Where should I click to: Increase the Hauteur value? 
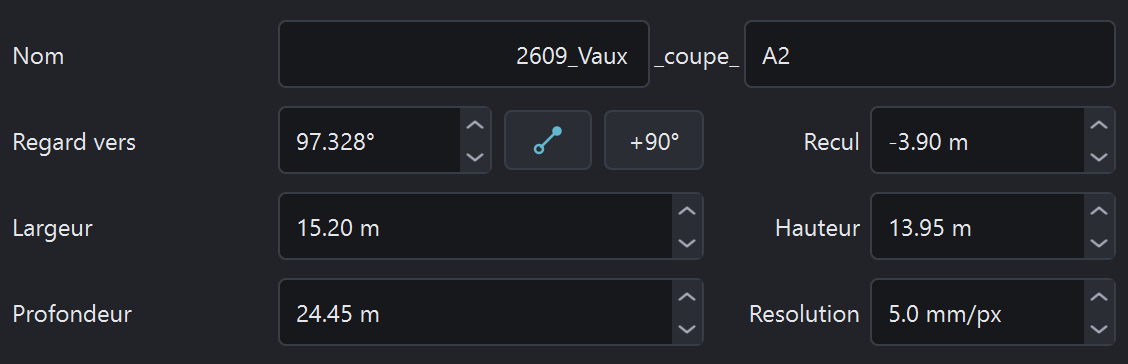point(1099,211)
